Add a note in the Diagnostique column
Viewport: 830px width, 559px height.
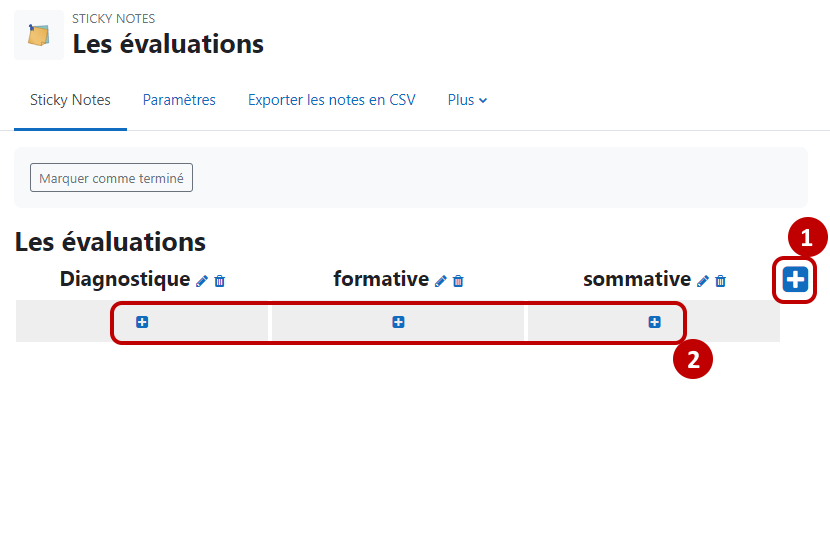coord(142,322)
